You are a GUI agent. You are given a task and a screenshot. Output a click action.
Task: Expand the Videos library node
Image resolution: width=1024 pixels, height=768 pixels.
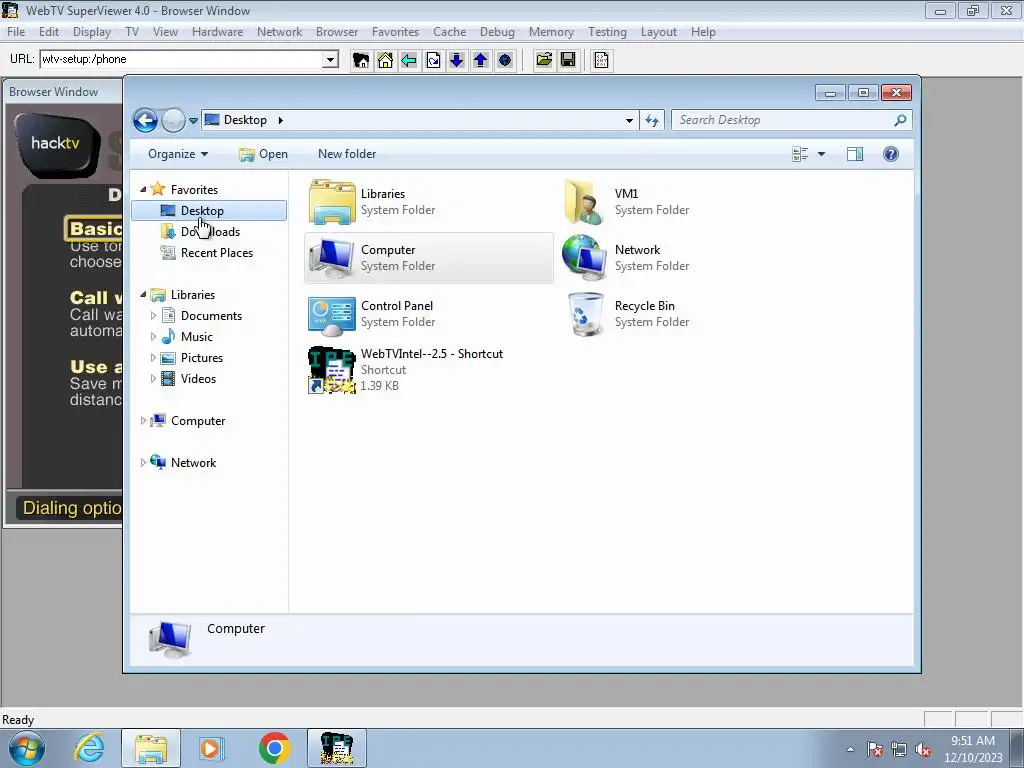[x=153, y=378]
